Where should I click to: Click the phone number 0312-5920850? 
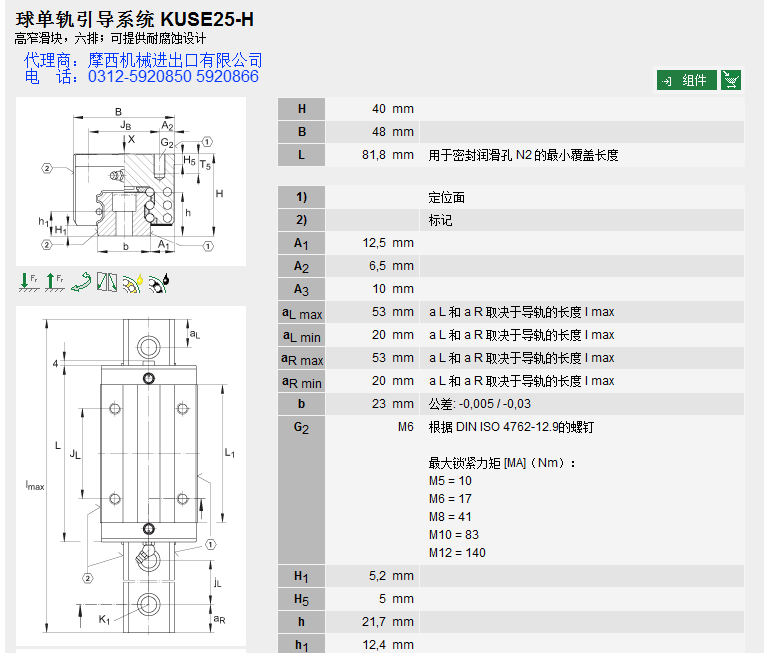coord(139,77)
